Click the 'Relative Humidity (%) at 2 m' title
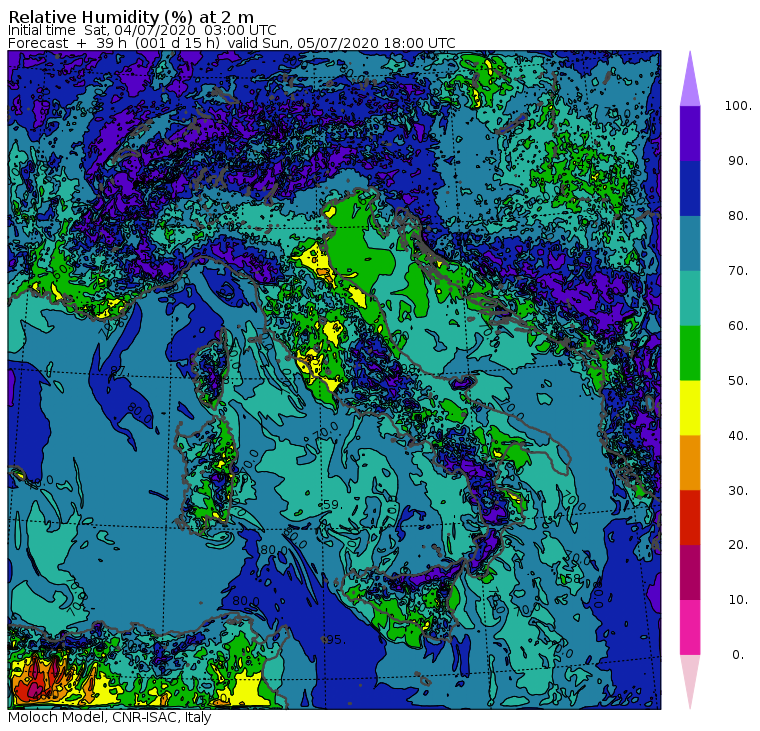The width and height of the screenshot is (760, 731). click(131, 16)
